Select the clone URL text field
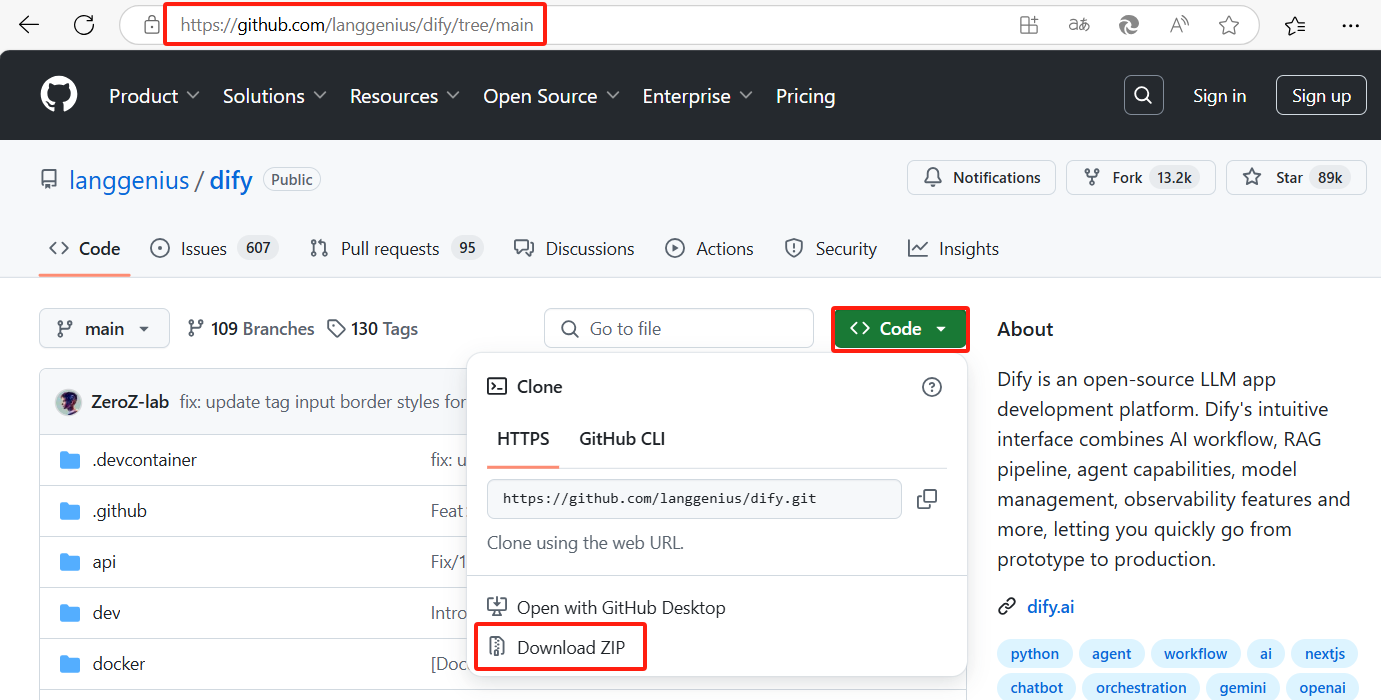 click(x=694, y=498)
